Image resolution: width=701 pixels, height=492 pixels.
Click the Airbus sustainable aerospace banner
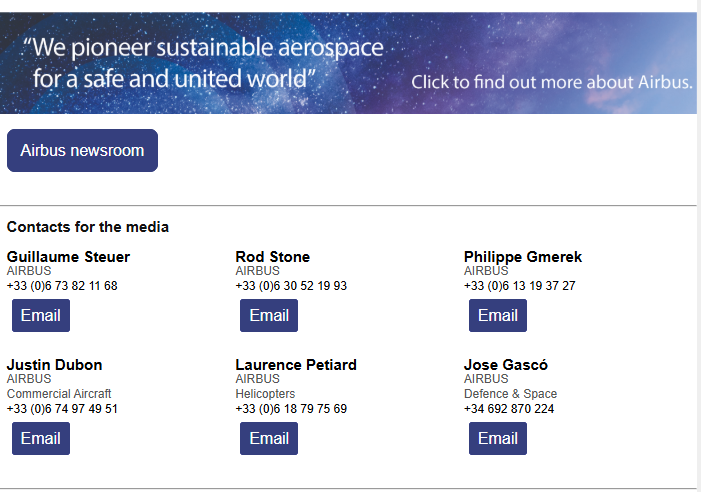tap(348, 62)
